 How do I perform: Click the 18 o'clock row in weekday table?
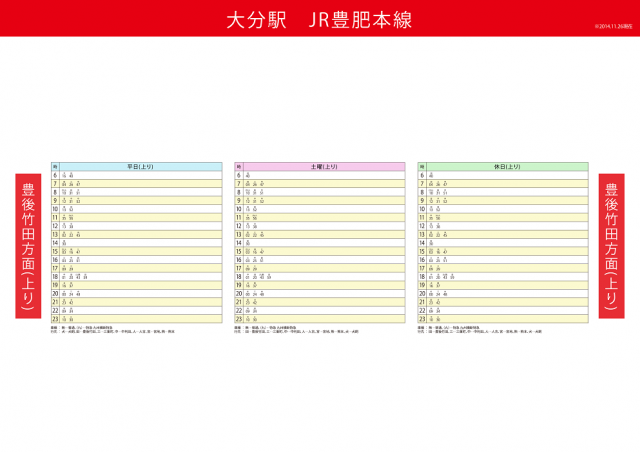click(136, 277)
